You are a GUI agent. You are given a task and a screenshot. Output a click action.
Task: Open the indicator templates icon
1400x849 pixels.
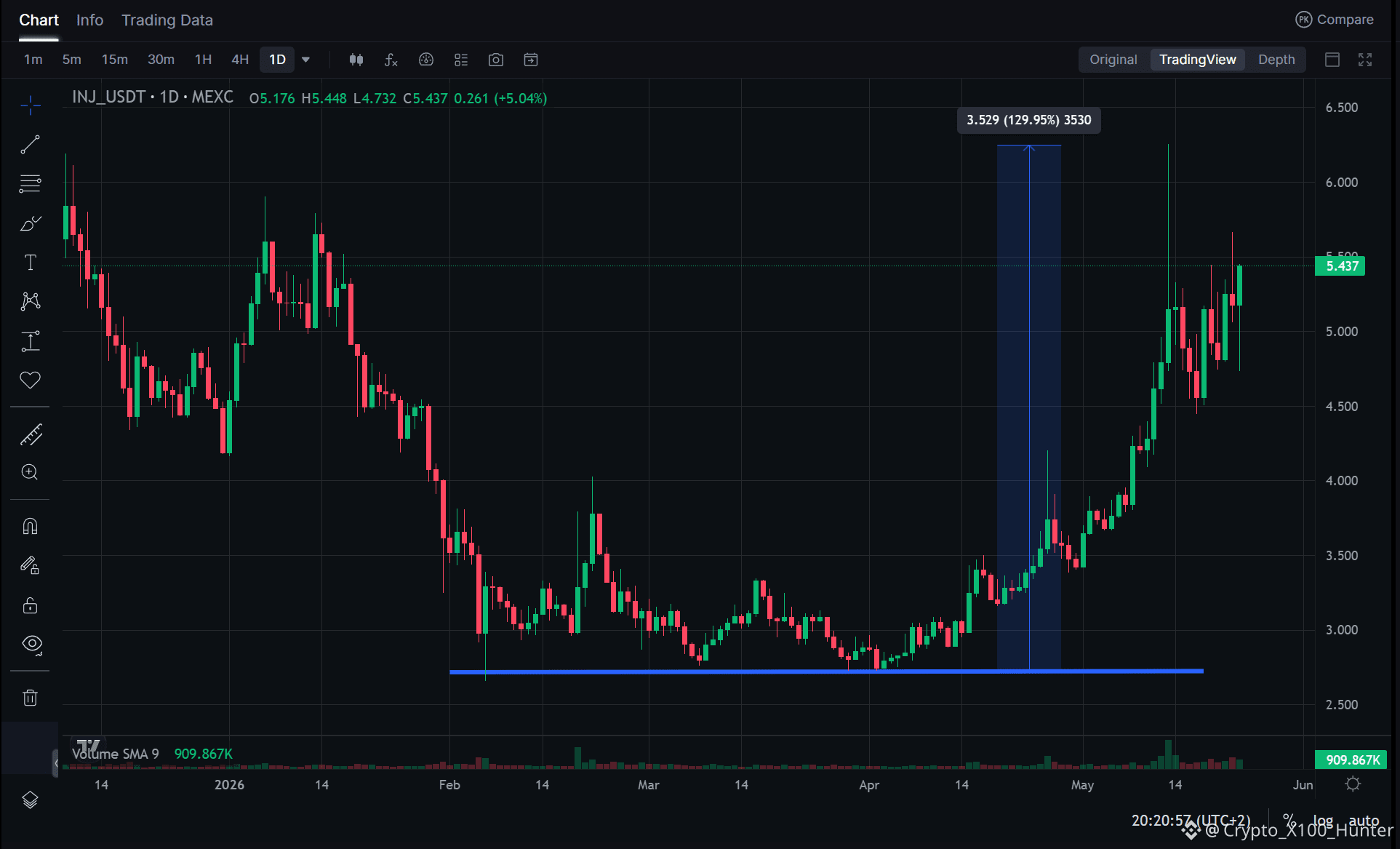coord(461,60)
